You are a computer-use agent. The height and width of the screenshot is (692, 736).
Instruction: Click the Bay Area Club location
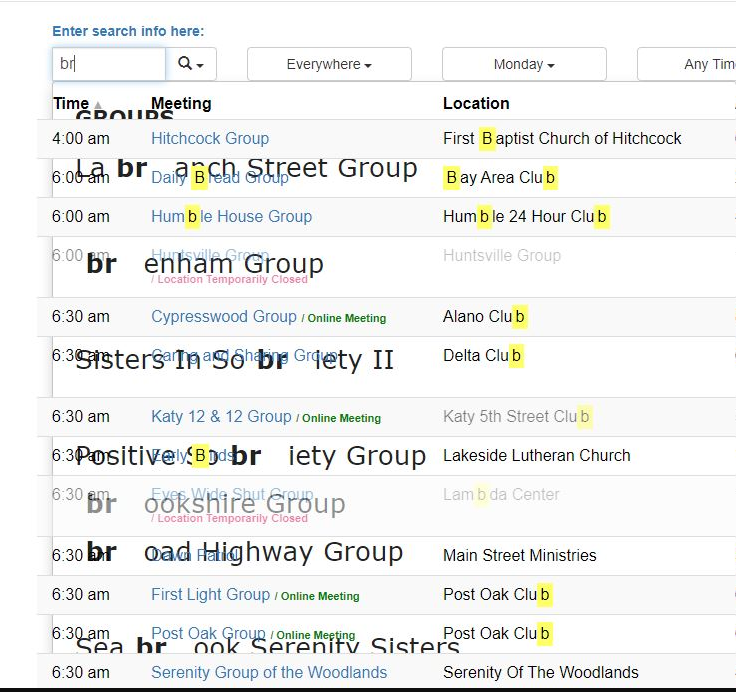500,177
